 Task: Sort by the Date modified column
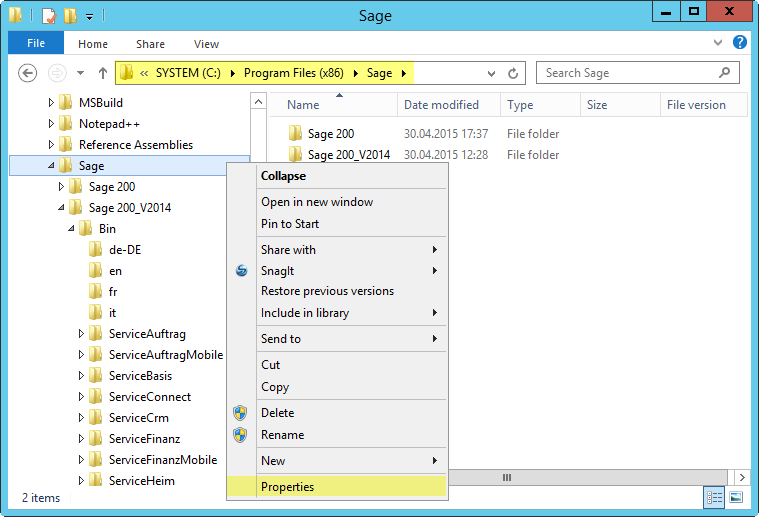click(x=449, y=105)
